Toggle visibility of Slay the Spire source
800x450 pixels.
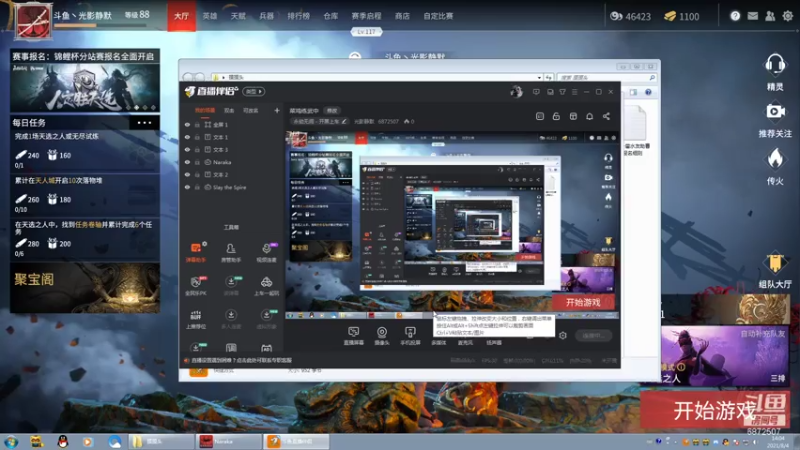(187, 187)
